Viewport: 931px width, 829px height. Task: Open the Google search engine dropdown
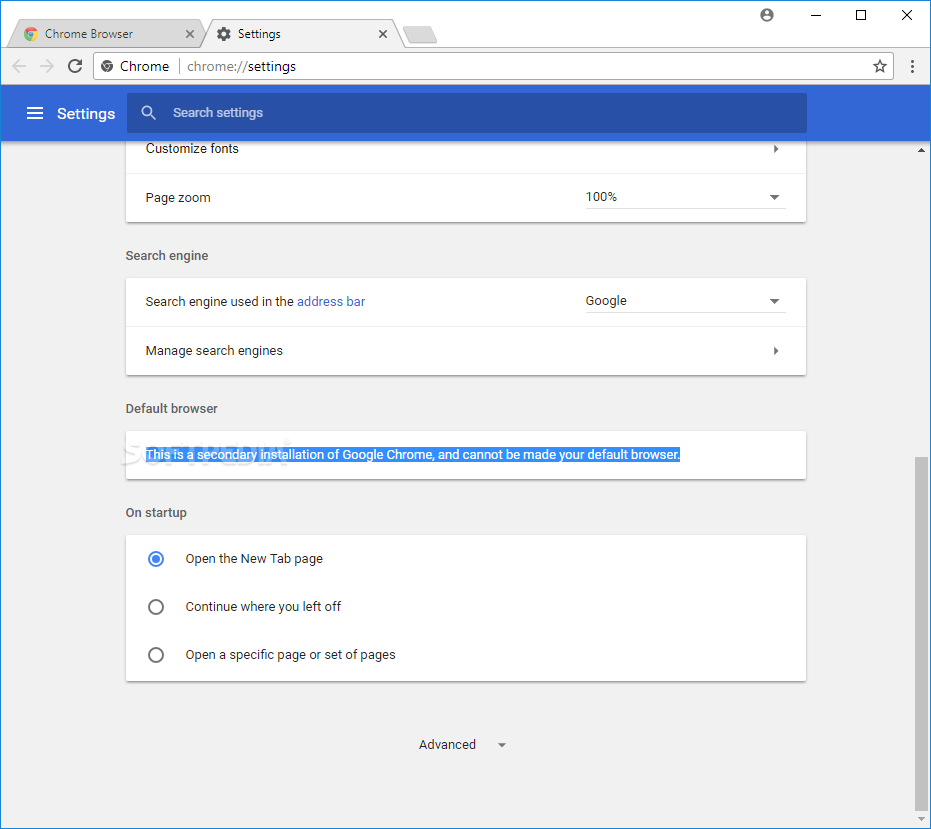(685, 301)
